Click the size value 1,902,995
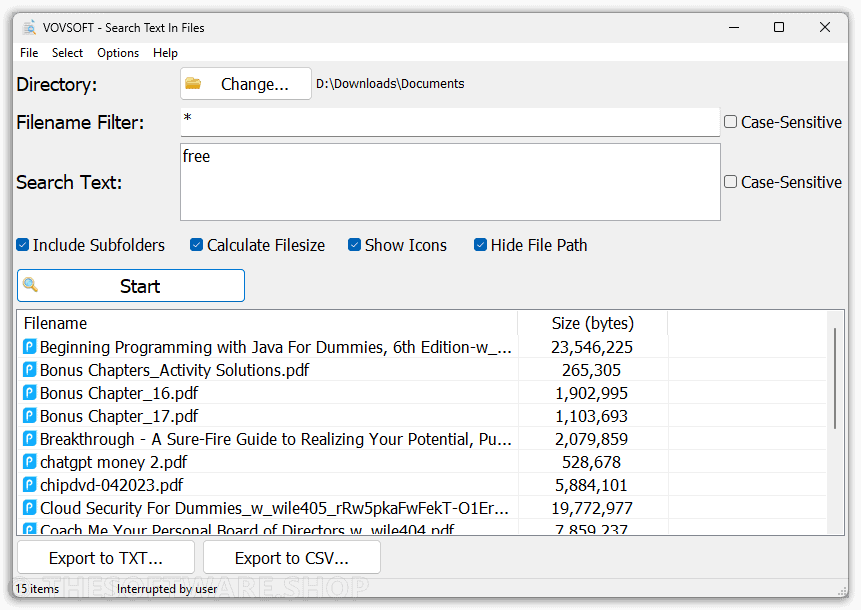This screenshot has height=610, width=861. [x=591, y=393]
